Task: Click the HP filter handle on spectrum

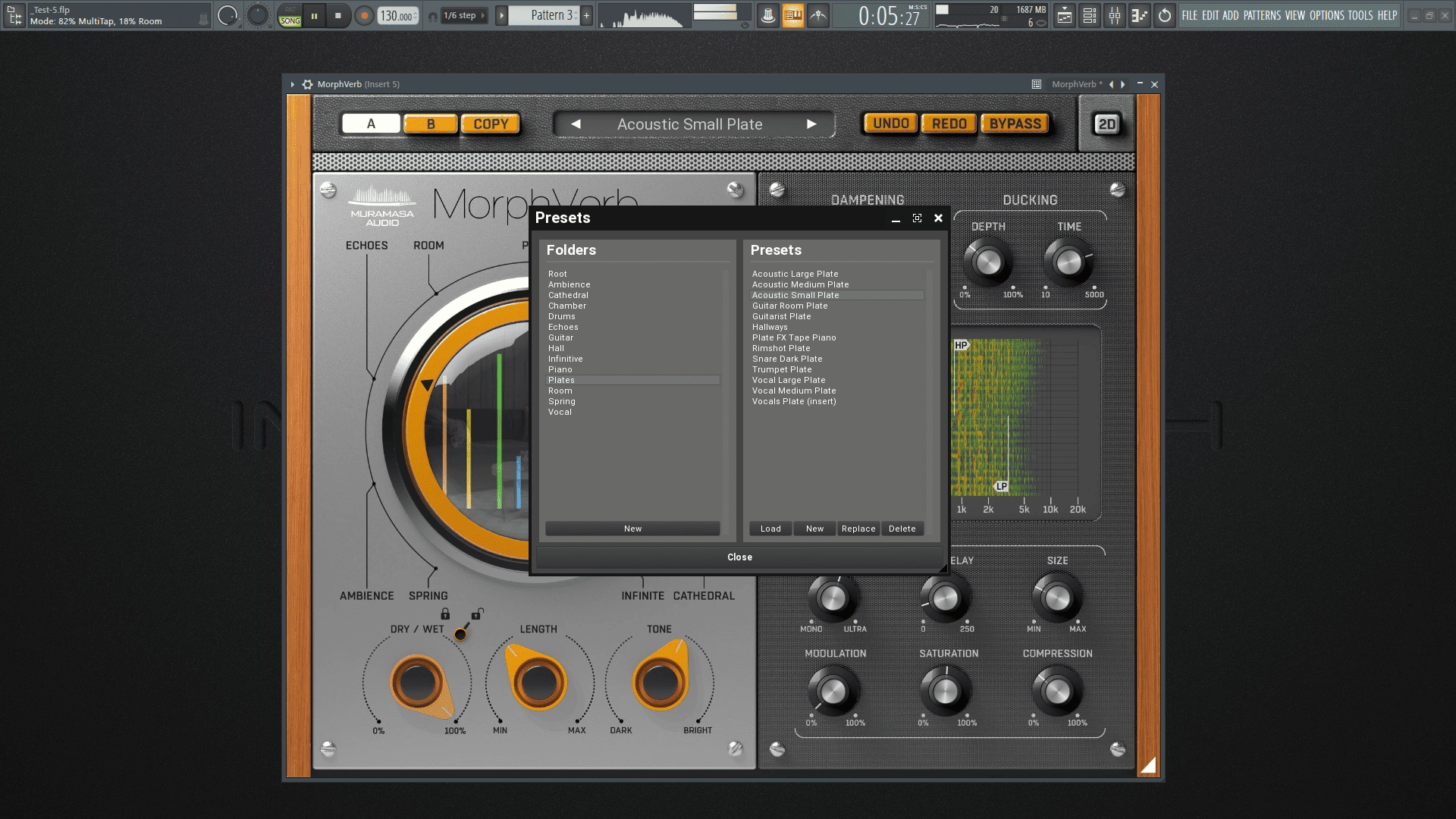Action: point(962,345)
